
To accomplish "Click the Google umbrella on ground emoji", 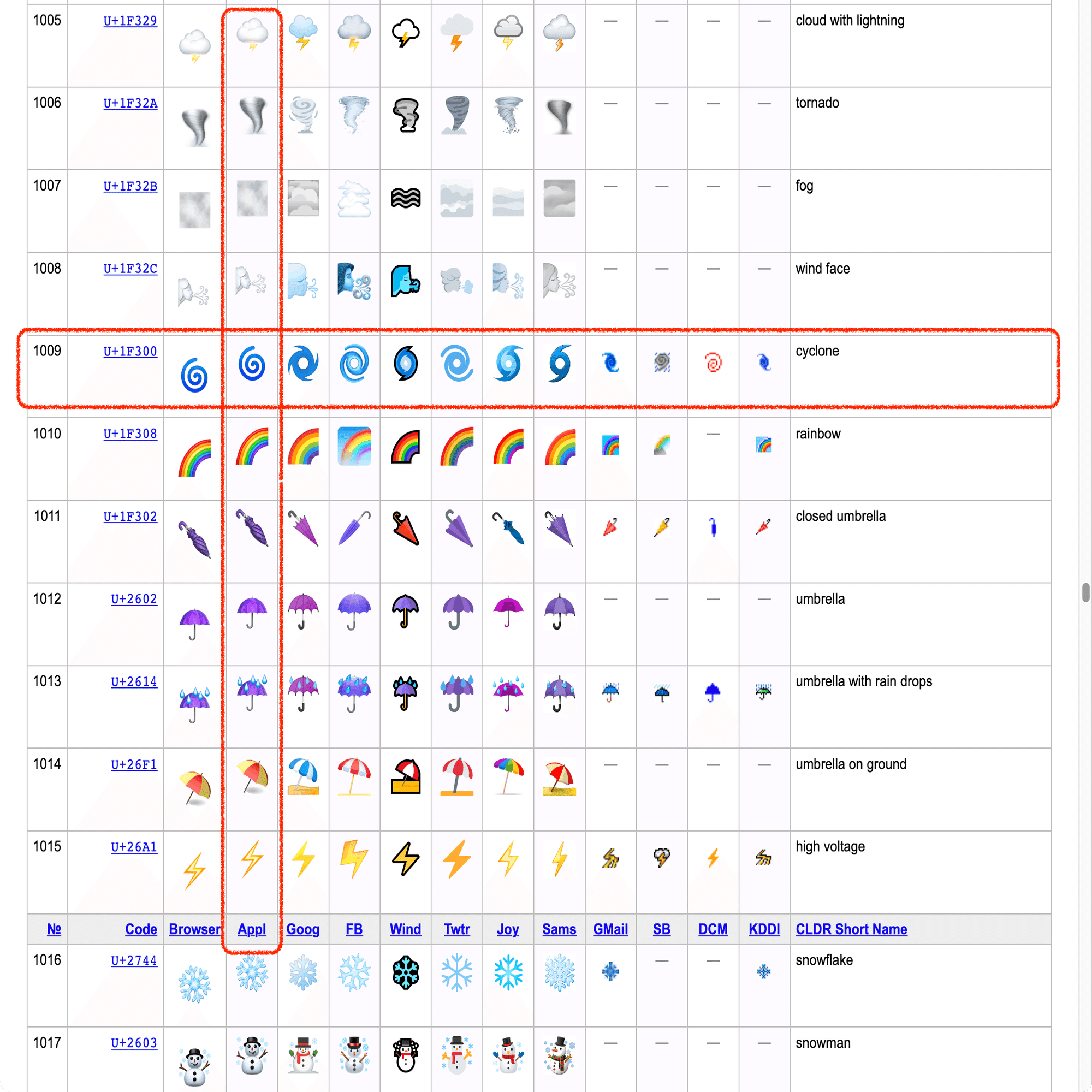I will [303, 776].
